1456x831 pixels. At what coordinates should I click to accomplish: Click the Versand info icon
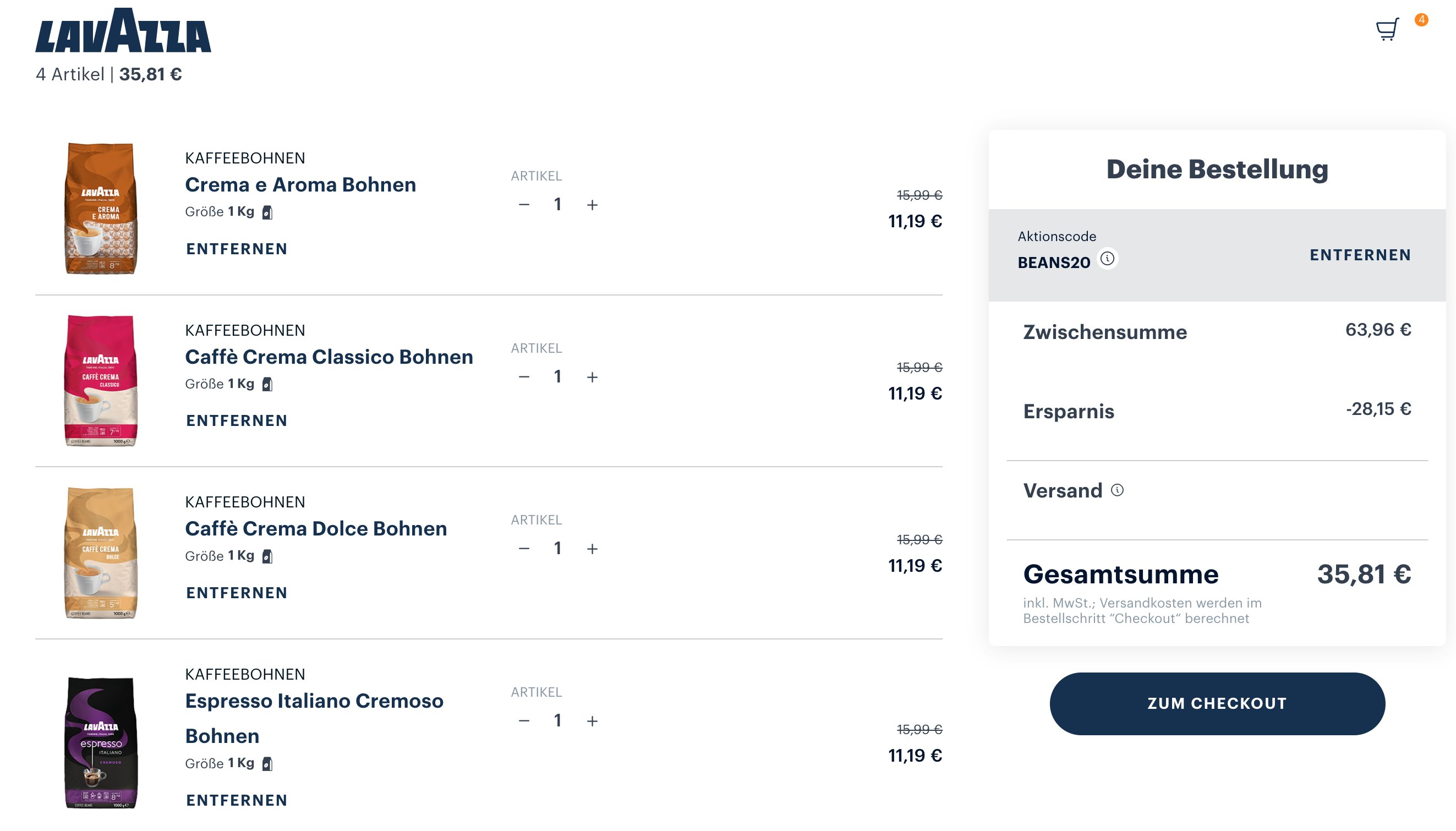(x=1117, y=490)
